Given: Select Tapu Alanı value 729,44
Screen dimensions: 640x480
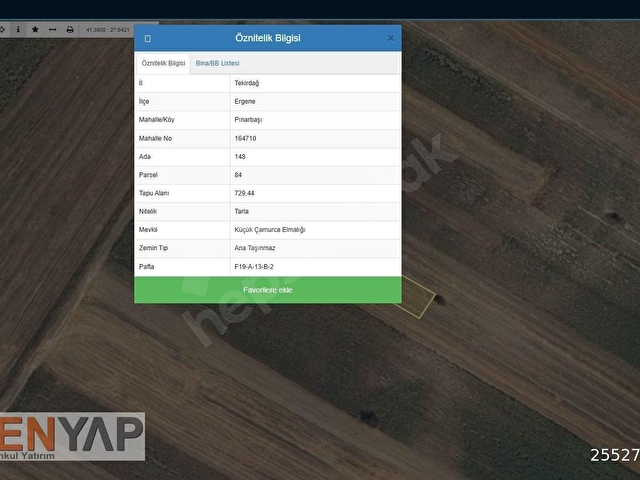Looking at the screenshot, I should click(x=244, y=193).
